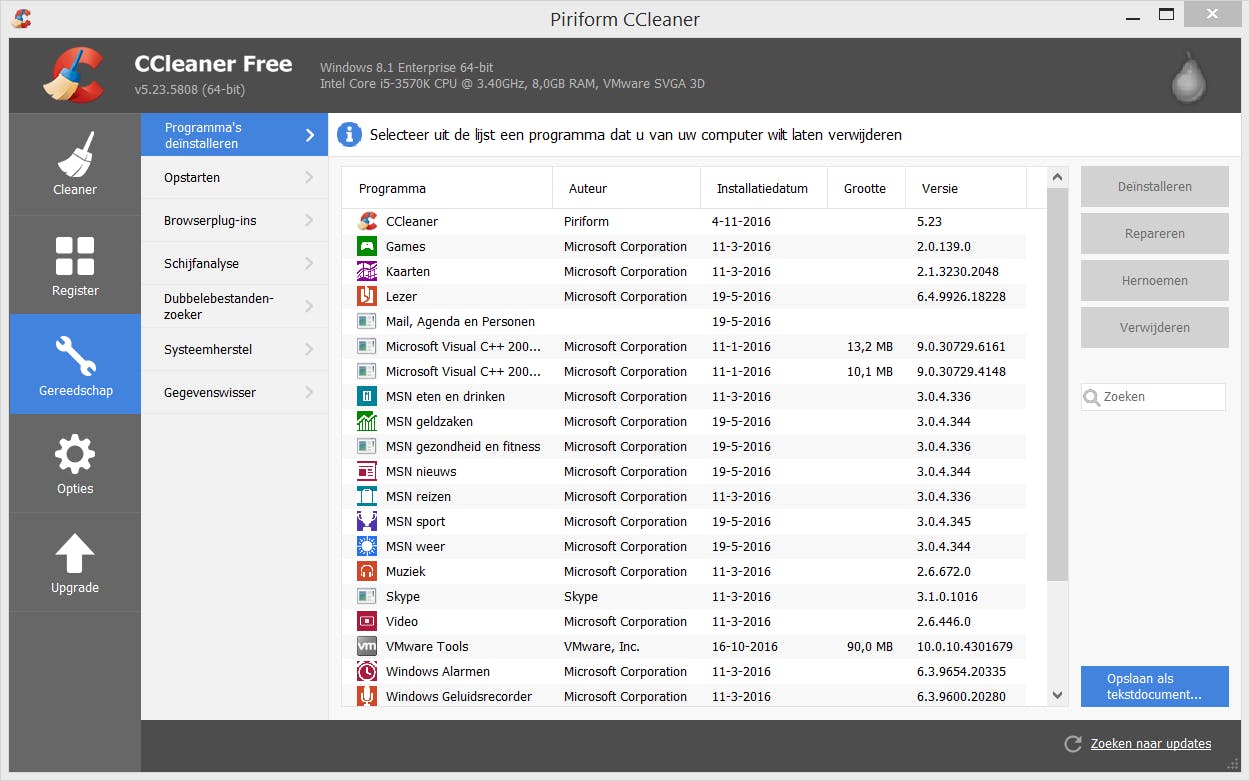Click the Deinstalleren button
1250x781 pixels.
point(1154,187)
